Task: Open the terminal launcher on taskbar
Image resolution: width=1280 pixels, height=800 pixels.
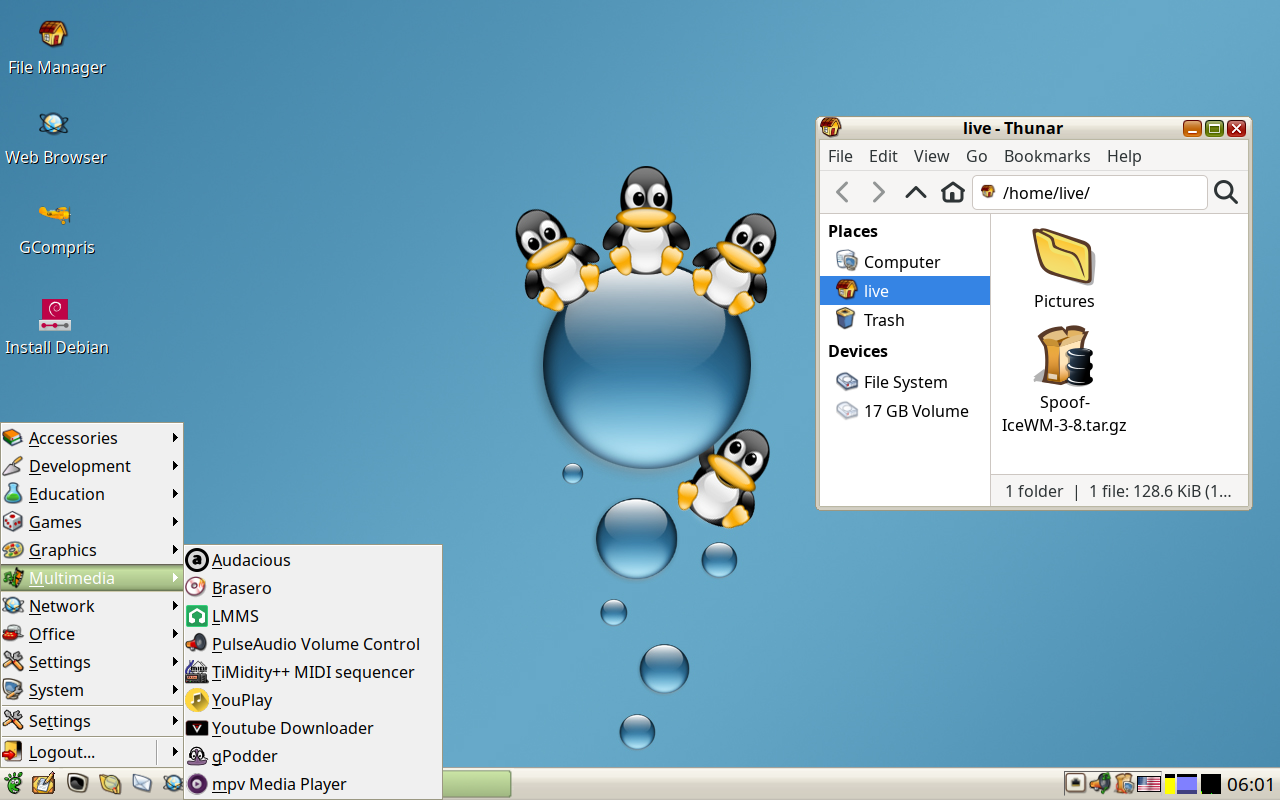Action: 77,784
